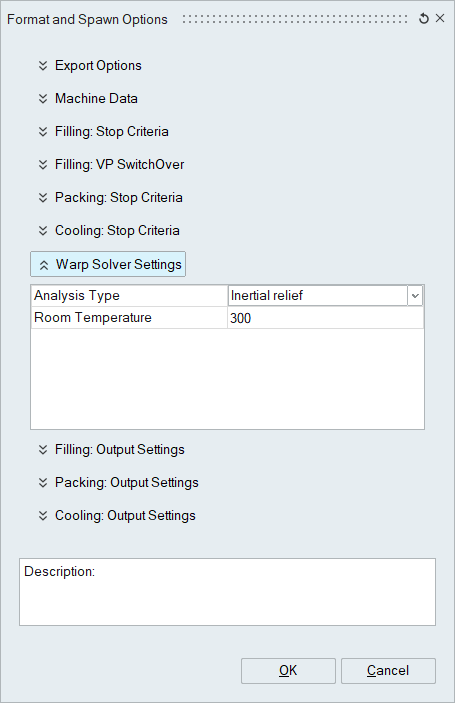
Task: Expand the Machine Data section
Action: pyautogui.click(x=88, y=99)
